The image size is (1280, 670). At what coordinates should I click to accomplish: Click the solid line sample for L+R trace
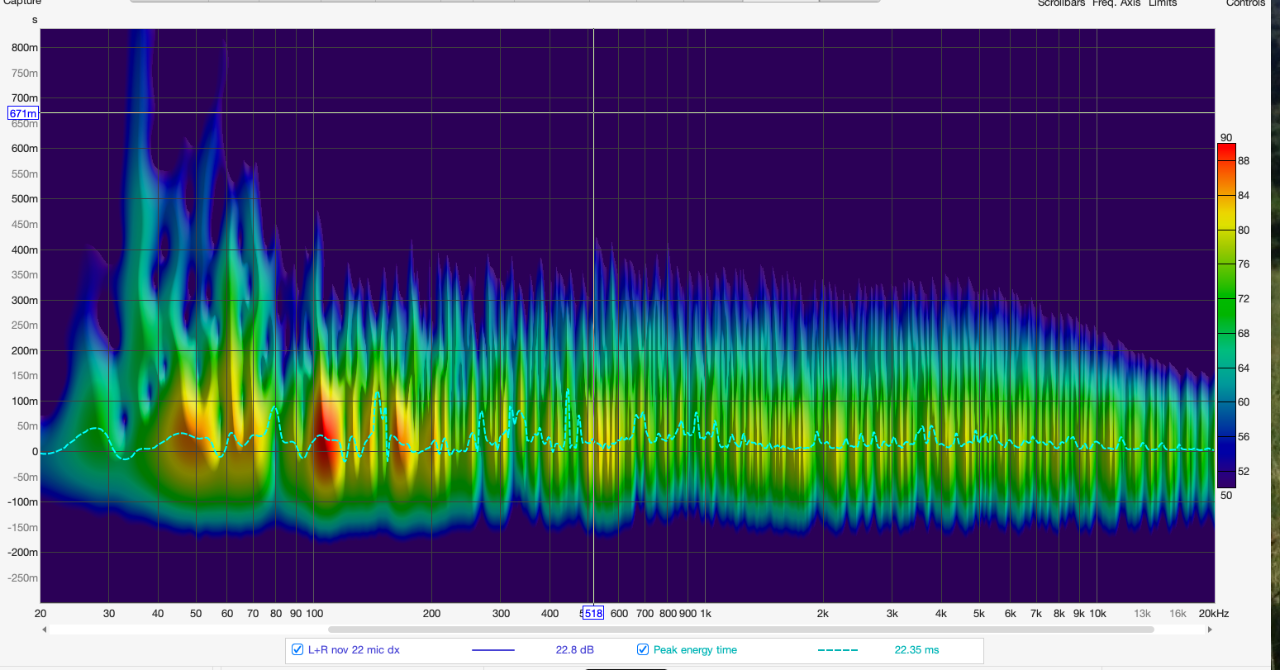coord(492,650)
